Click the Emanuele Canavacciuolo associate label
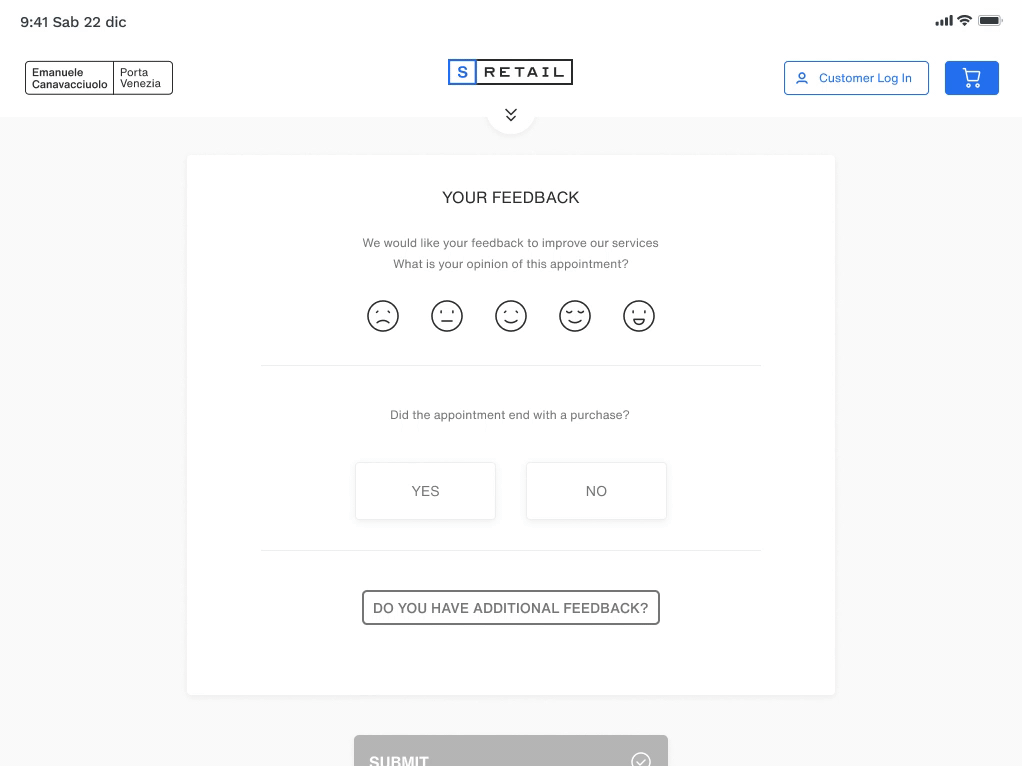This screenshot has height=766, width=1022. click(x=70, y=78)
